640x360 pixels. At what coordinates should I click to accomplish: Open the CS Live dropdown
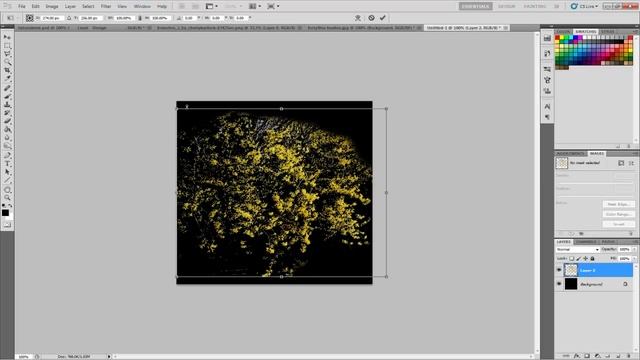pyautogui.click(x=584, y=6)
